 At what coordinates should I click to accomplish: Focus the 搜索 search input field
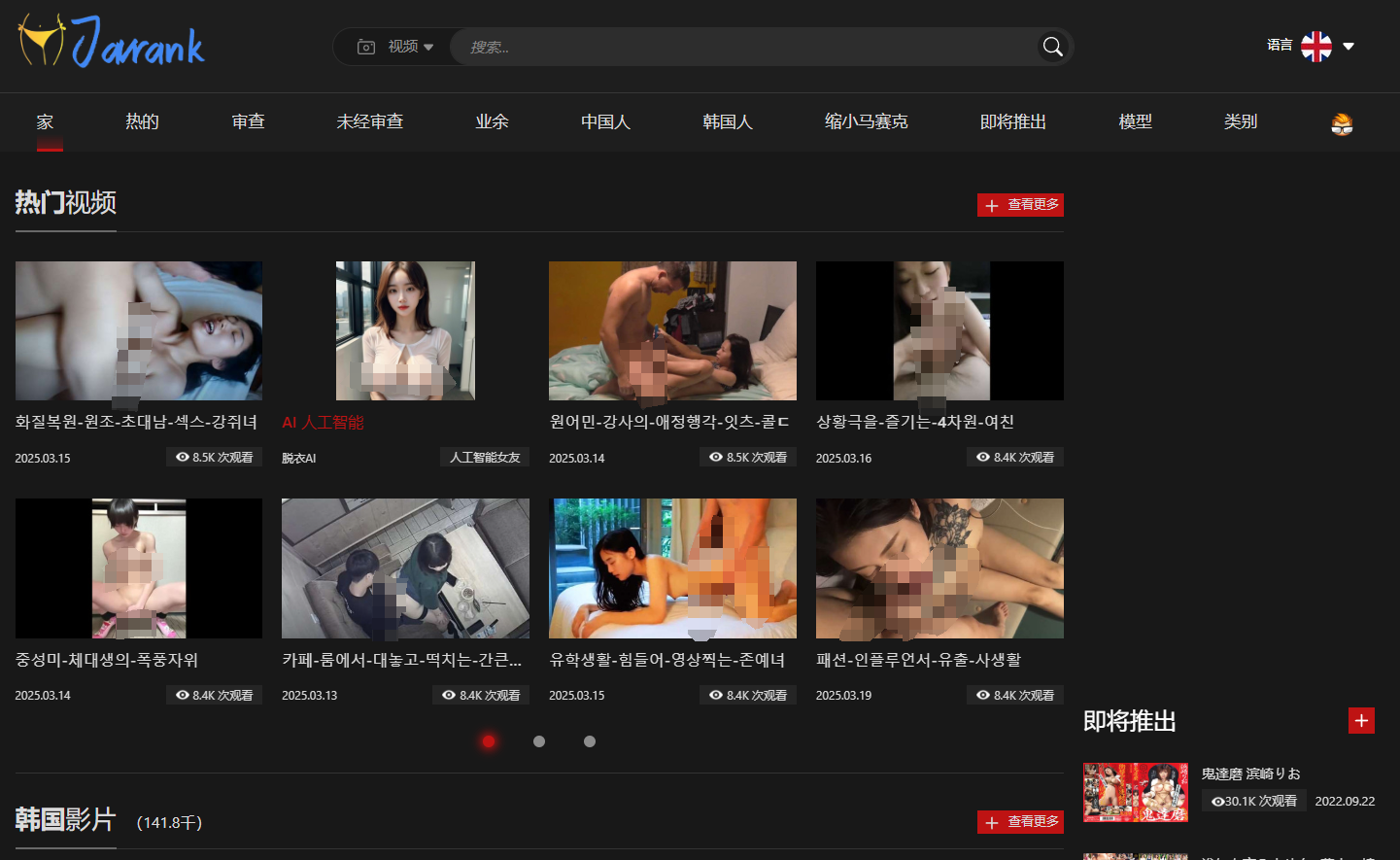[x=743, y=47]
